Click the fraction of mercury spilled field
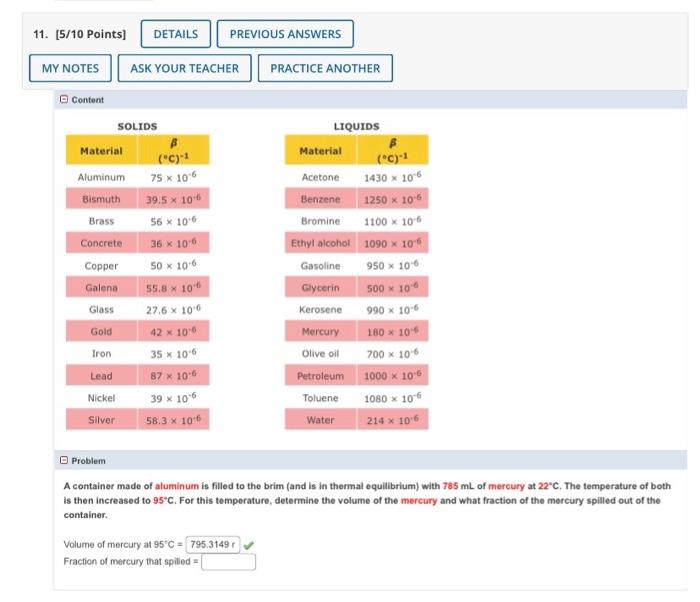700x602 pixels. pyautogui.click(x=229, y=562)
